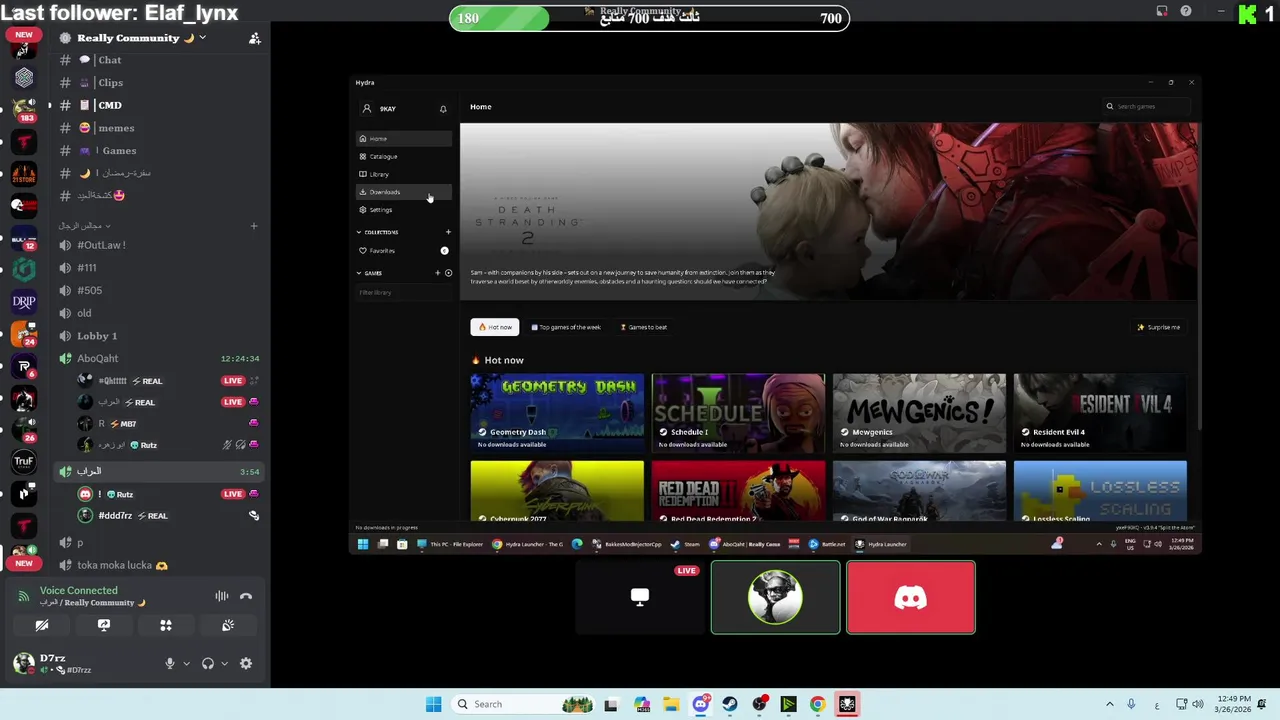The width and height of the screenshot is (1280, 720).
Task: Go to Home in the Hydra sidebar
Action: click(x=404, y=138)
